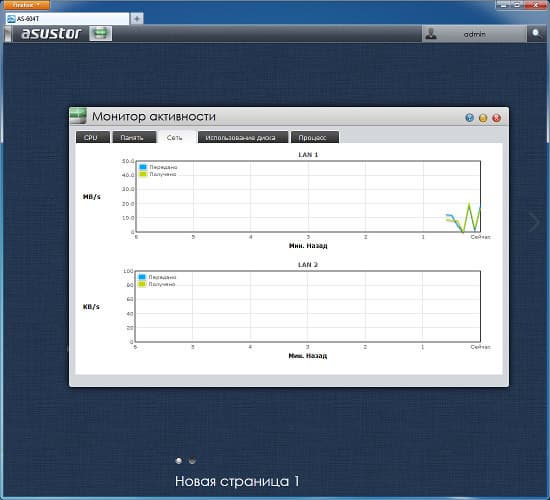
Task: Click the LAN 2 Передано blue legend swatch
Action: (142, 277)
